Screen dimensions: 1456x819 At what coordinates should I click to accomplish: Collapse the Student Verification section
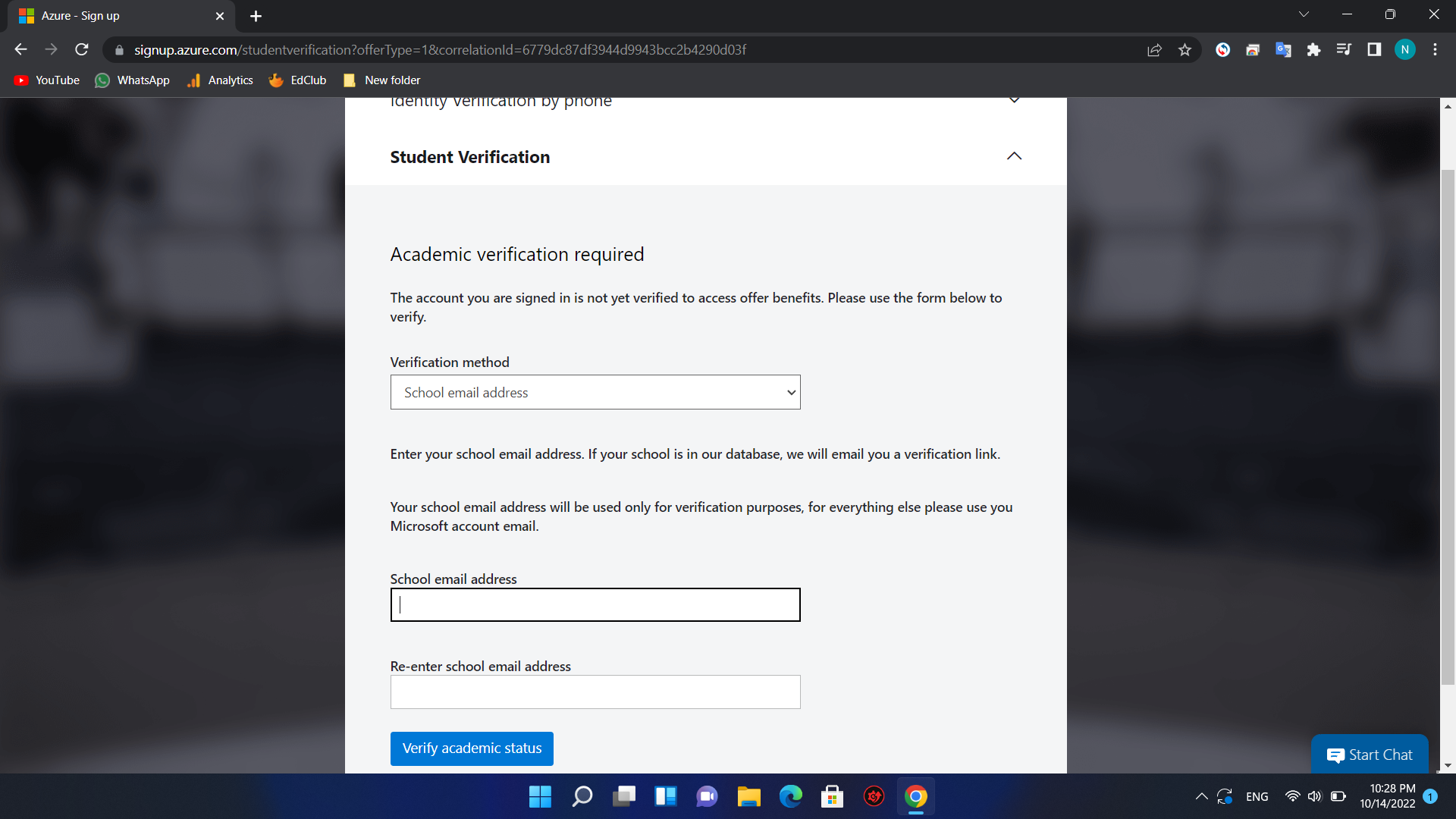pos(1014,156)
